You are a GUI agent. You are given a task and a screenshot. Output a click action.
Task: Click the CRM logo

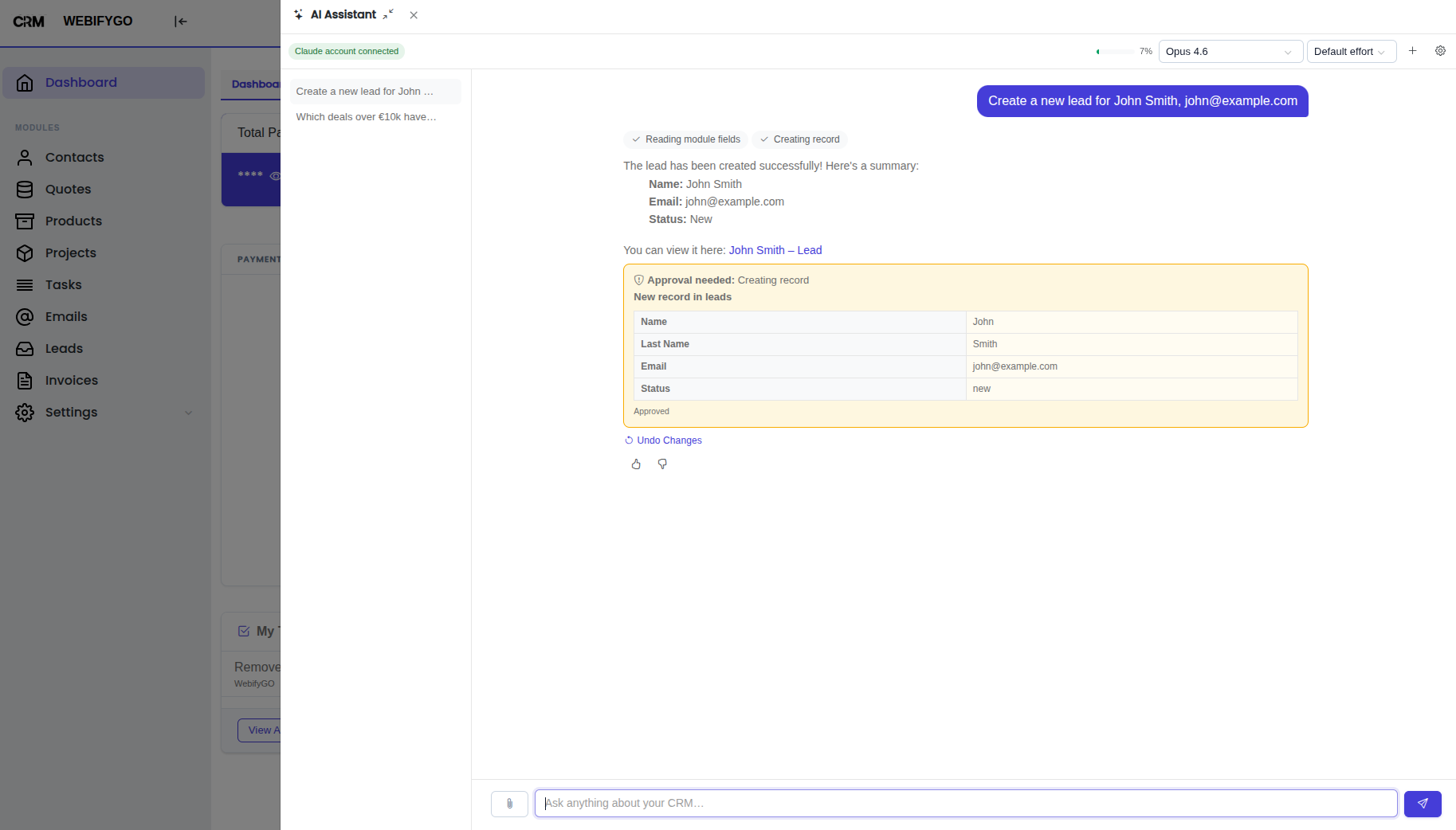(x=29, y=22)
